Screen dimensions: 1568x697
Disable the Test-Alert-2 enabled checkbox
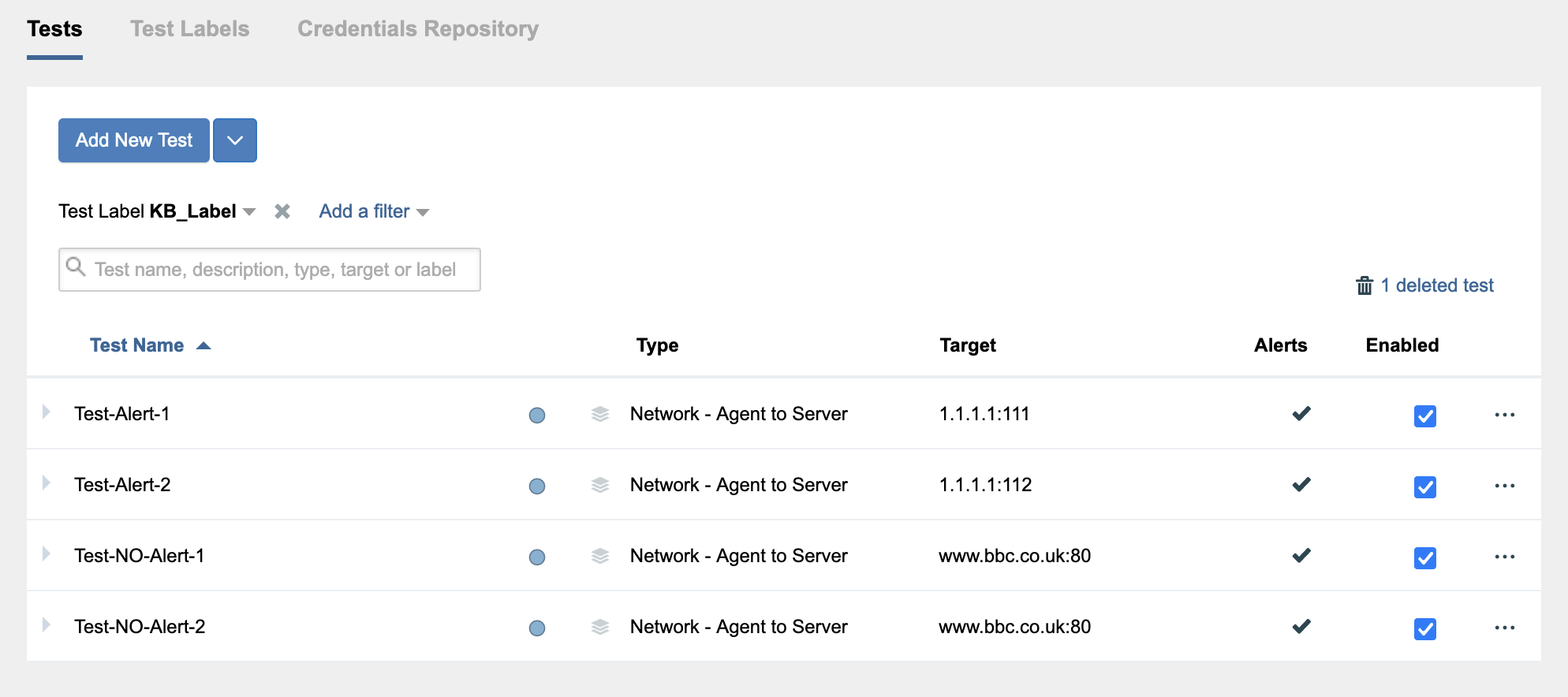1425,486
